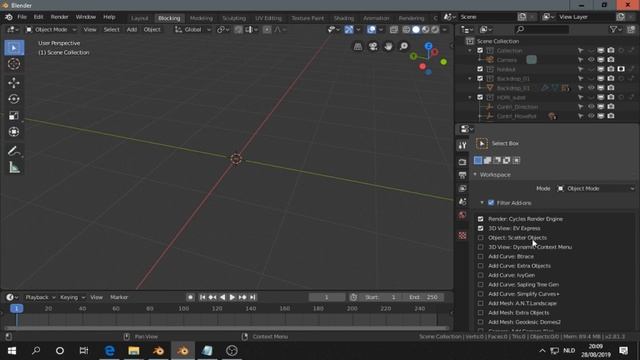Image resolution: width=640 pixels, height=360 pixels.
Task: Click the End frame field
Action: click(x=424, y=297)
